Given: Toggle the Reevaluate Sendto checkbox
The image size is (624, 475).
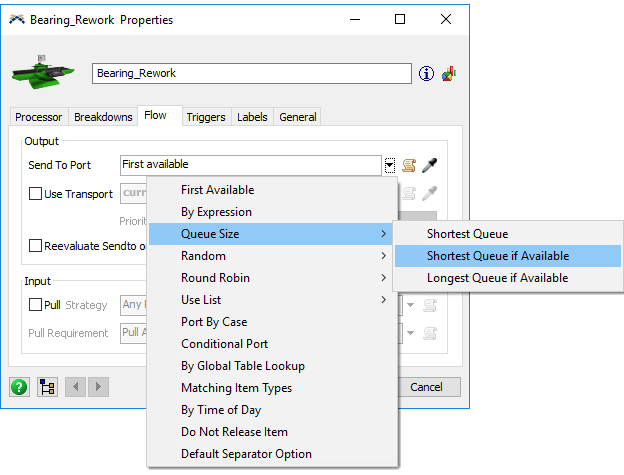Looking at the screenshot, I should coord(35,245).
